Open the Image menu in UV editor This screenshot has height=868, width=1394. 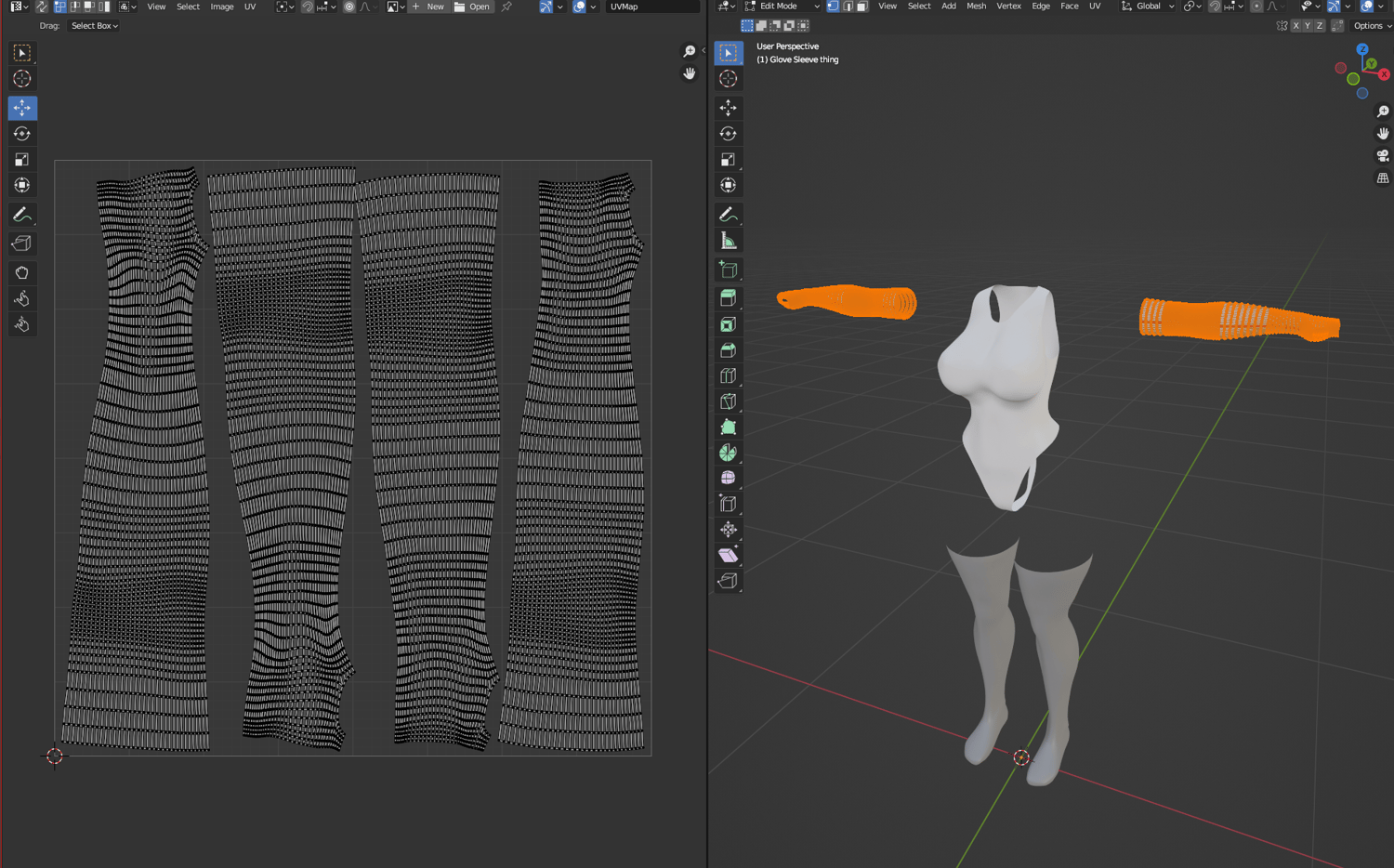221,7
